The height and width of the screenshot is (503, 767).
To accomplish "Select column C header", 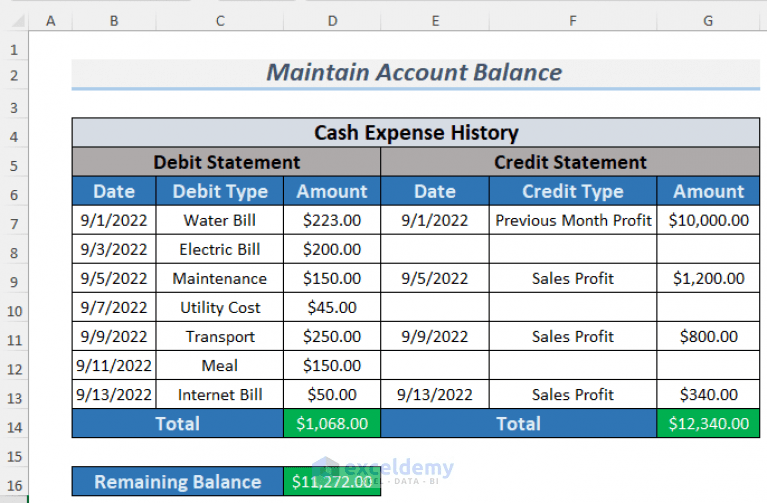I will click(220, 21).
